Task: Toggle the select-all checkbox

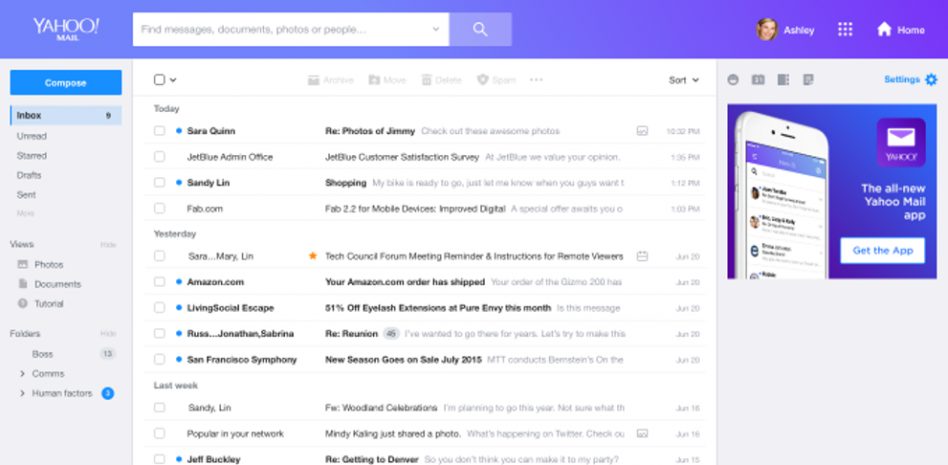Action: tap(159, 80)
